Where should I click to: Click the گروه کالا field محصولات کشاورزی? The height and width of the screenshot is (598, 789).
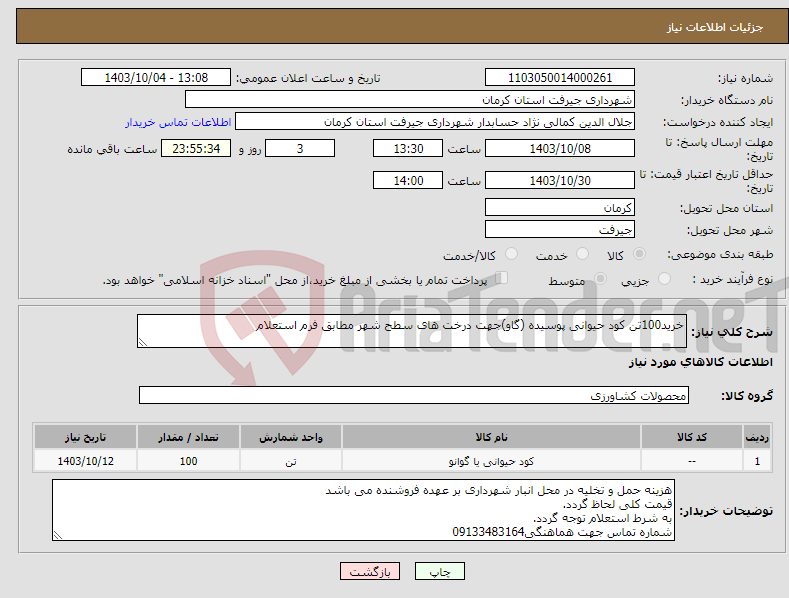coord(414,396)
